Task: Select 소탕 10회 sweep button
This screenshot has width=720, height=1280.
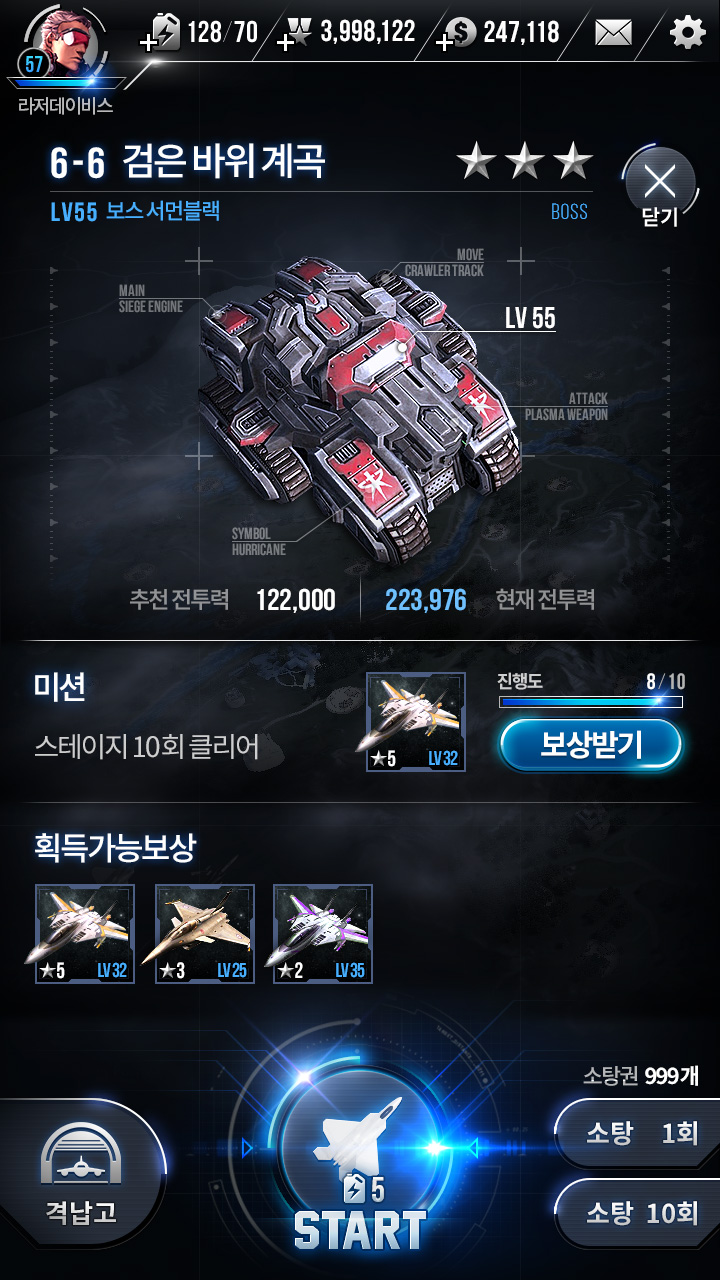Action: 640,1214
